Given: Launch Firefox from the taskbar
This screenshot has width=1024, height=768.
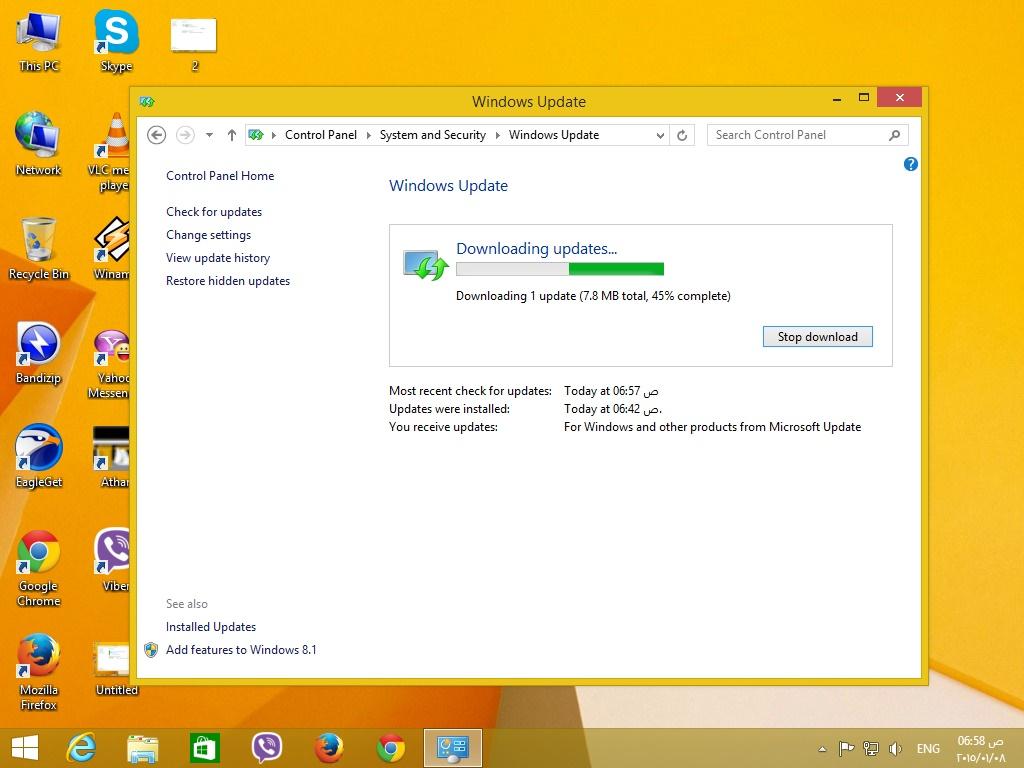Looking at the screenshot, I should 328,748.
